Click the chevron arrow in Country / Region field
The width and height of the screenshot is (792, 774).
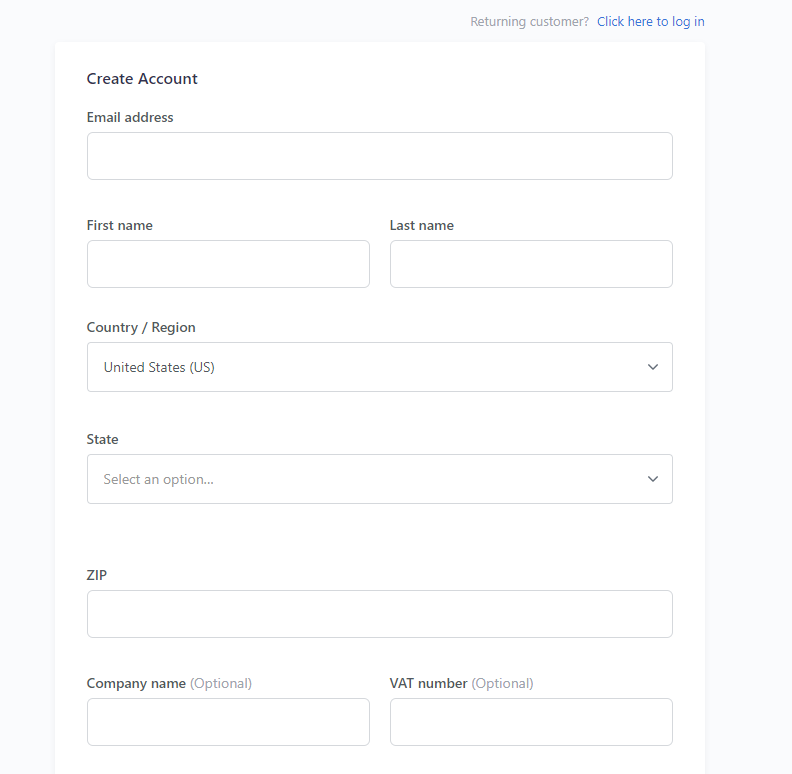click(653, 367)
